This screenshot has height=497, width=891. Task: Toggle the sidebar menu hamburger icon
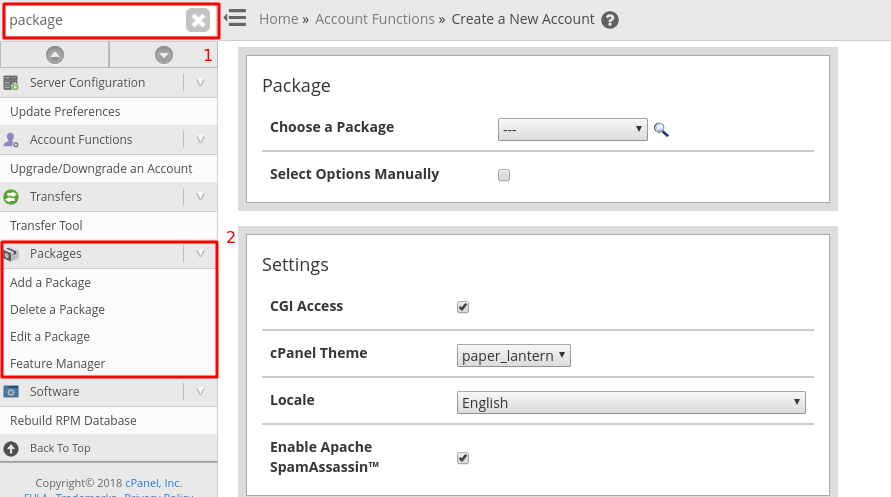(x=235, y=18)
